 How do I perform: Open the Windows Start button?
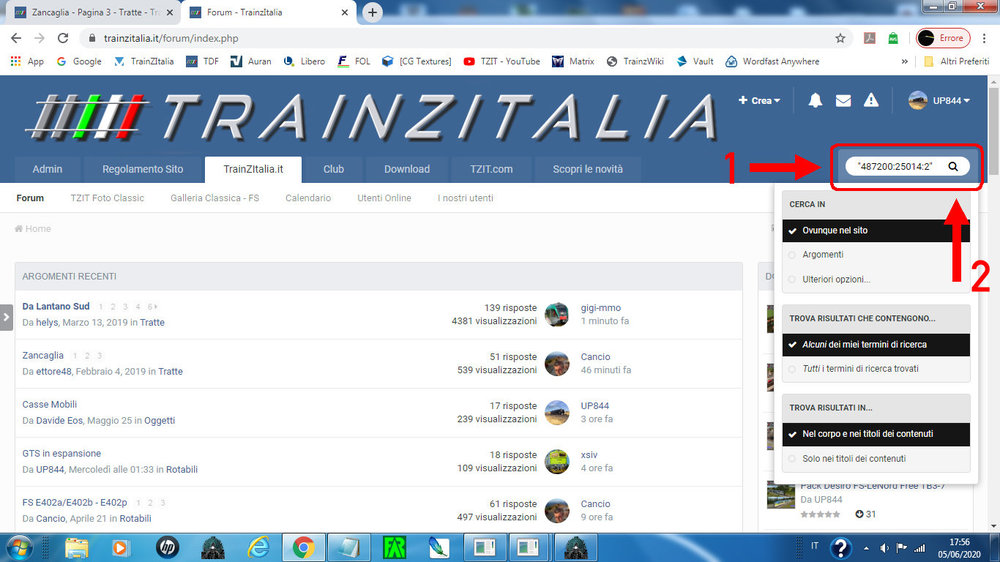coord(19,548)
